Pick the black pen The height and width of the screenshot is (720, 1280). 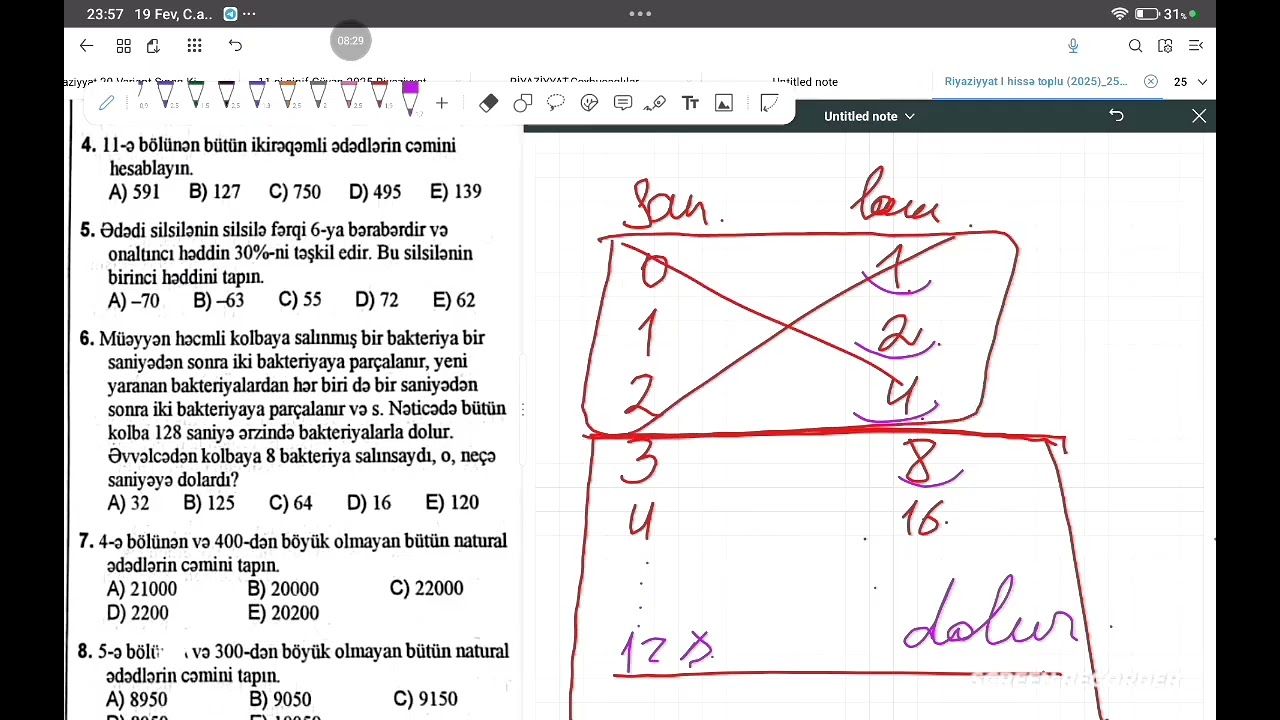click(227, 95)
